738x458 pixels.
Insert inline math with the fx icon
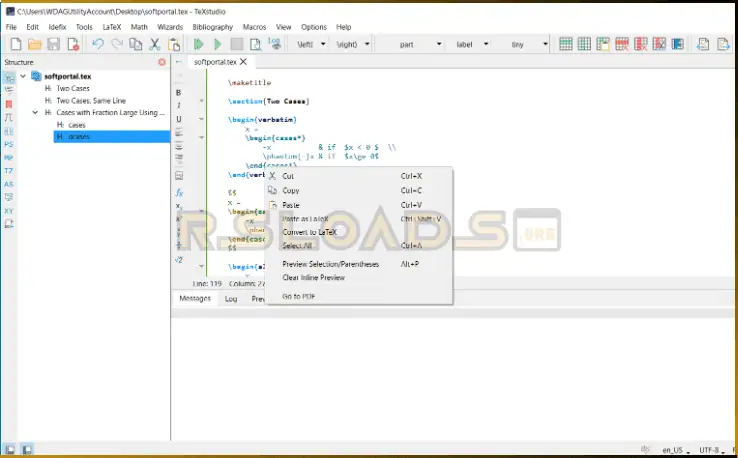(x=179, y=193)
